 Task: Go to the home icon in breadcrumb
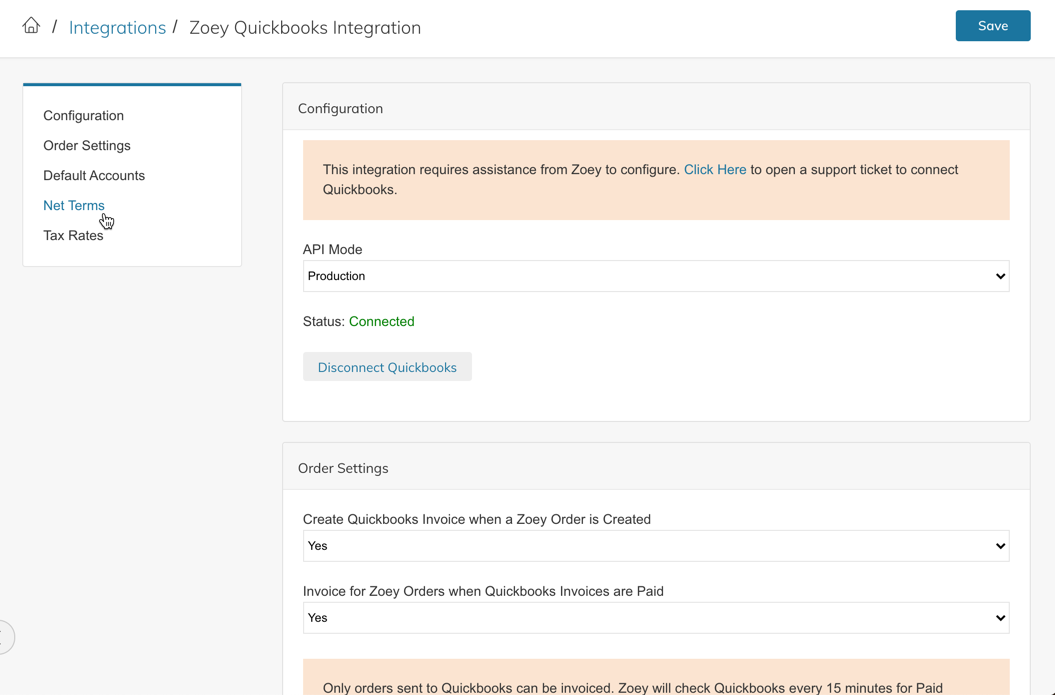(31, 26)
